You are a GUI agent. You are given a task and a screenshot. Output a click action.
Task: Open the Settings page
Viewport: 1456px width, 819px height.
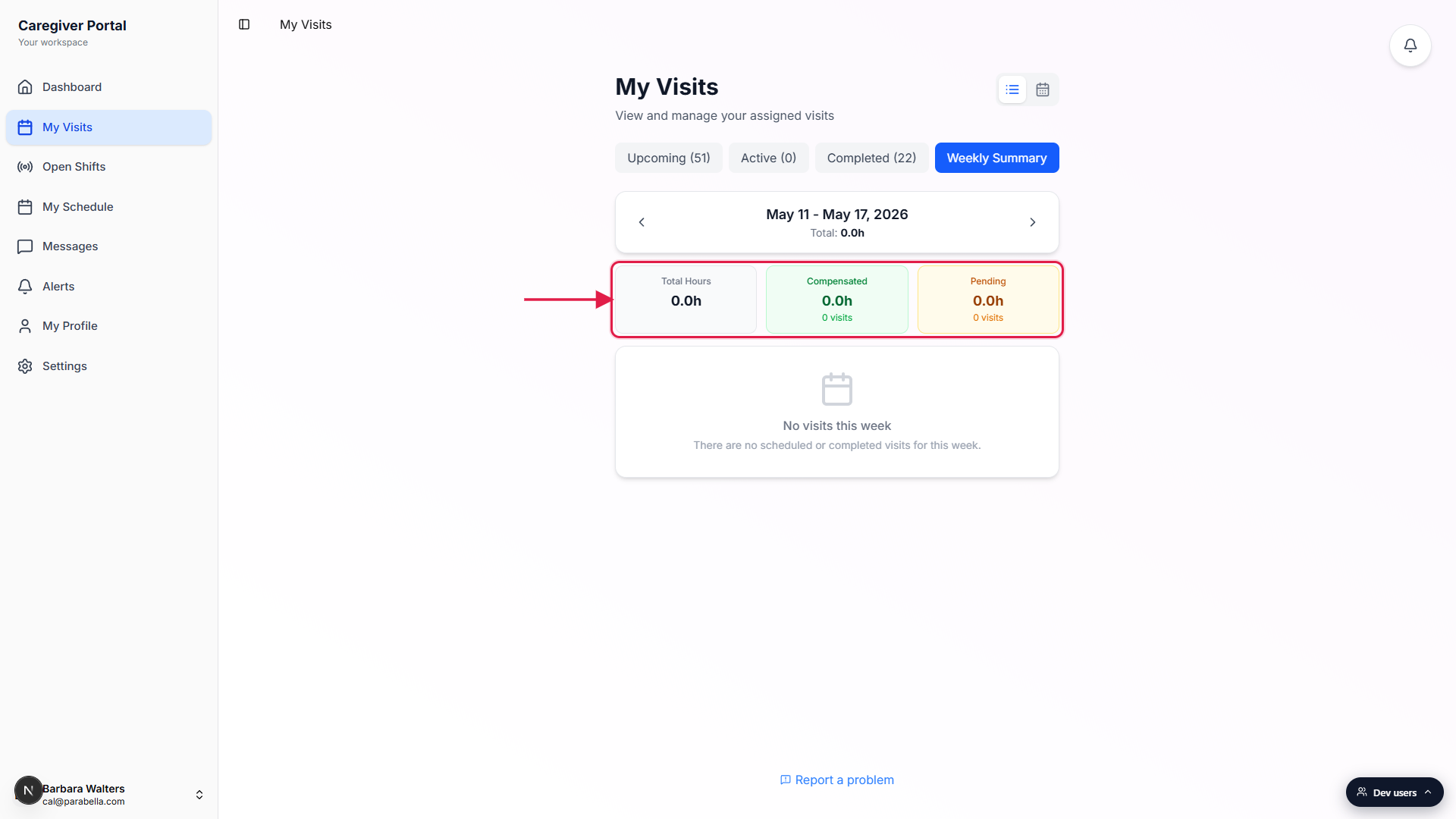coord(108,366)
